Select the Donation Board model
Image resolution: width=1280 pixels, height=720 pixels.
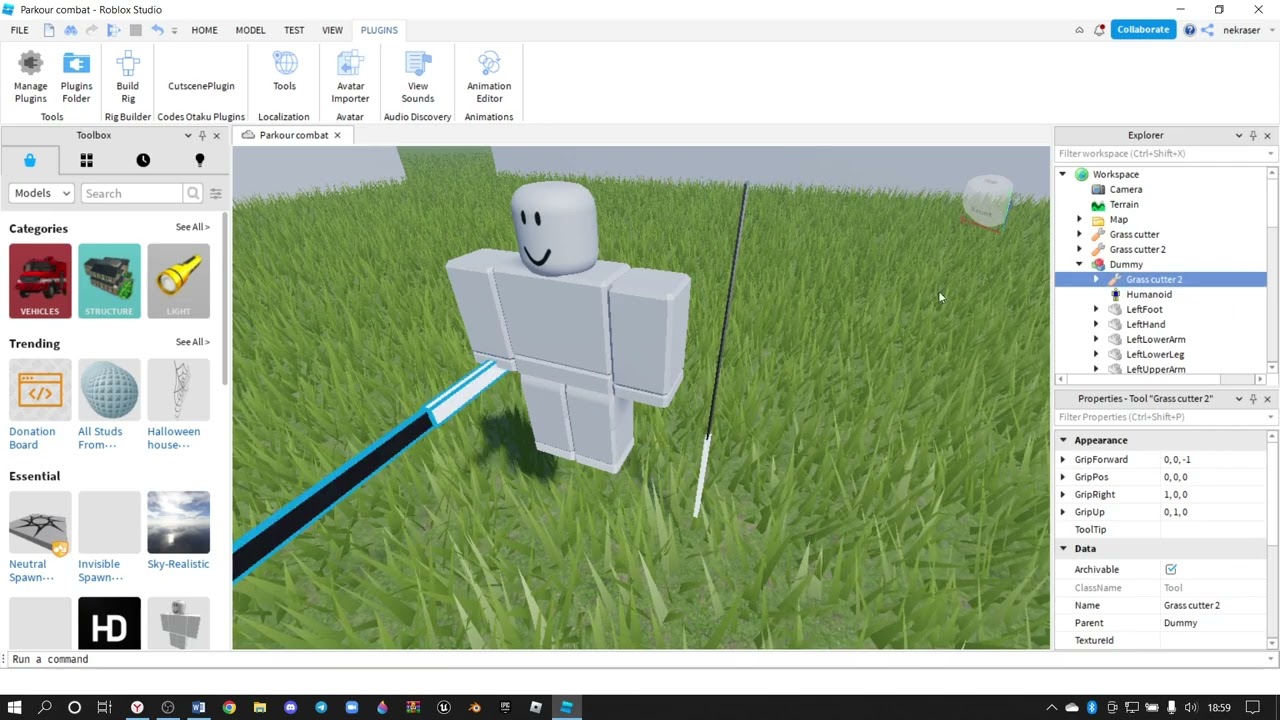(x=40, y=404)
